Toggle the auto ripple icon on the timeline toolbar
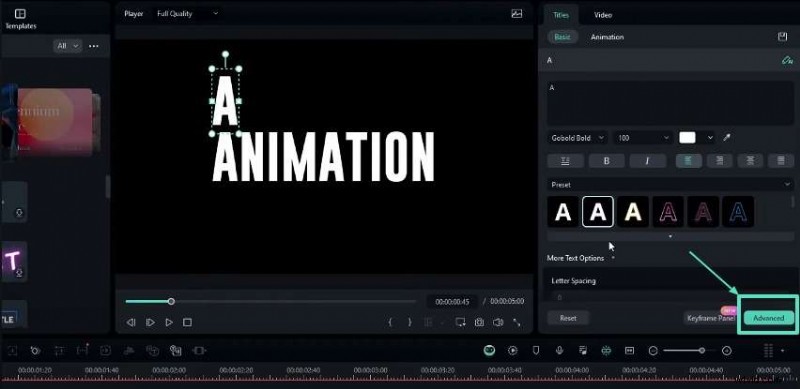This screenshot has width=800, height=389. click(x=606, y=350)
